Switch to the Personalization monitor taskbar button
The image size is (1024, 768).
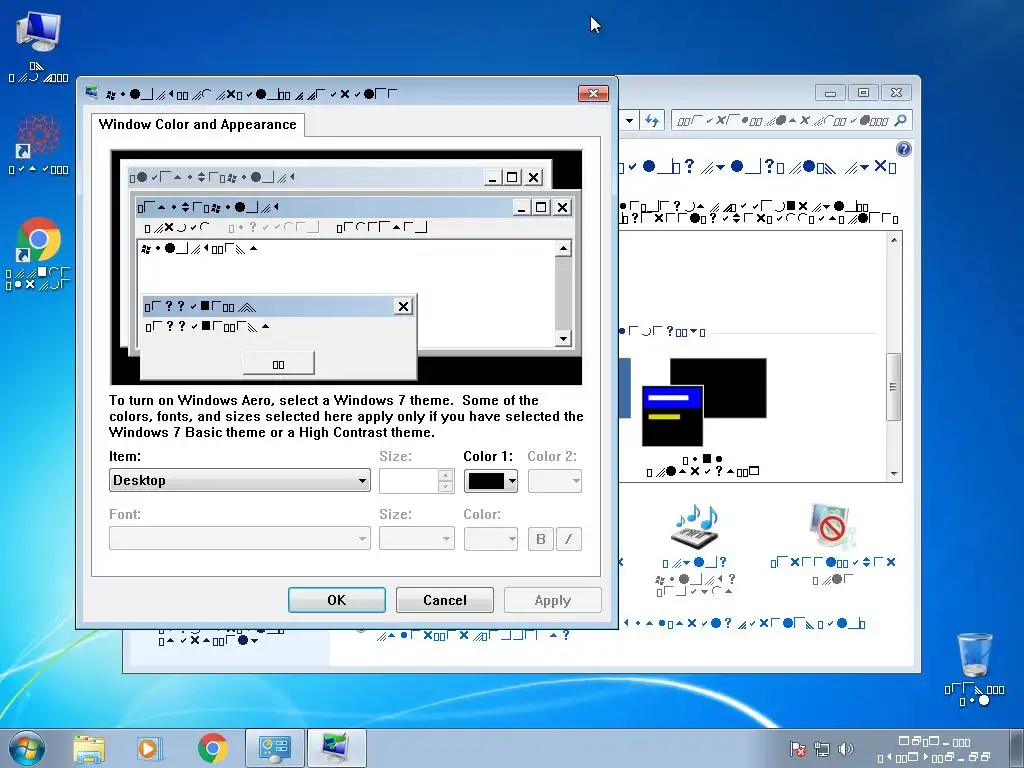point(336,748)
